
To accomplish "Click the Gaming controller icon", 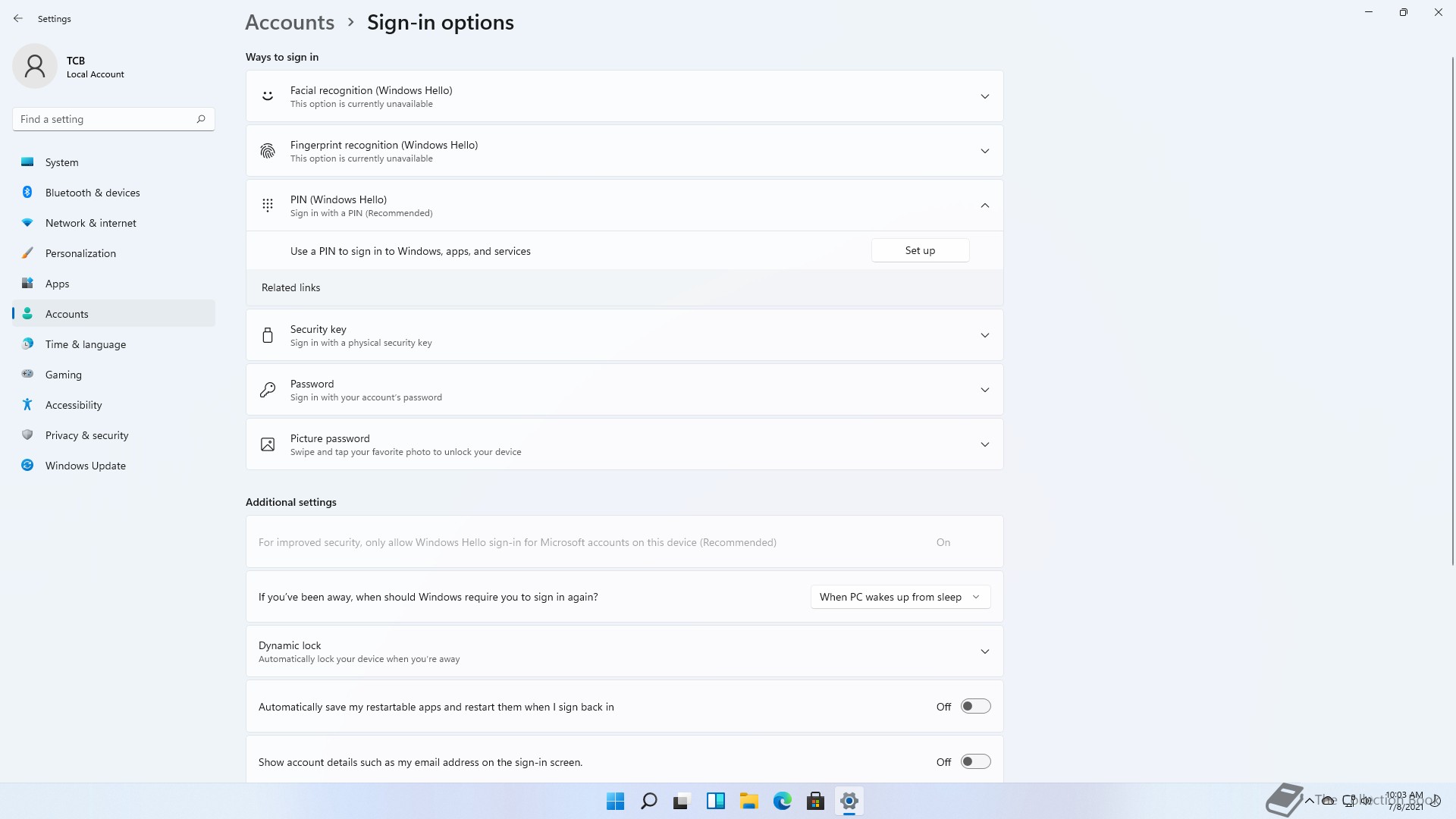I will click(x=27, y=374).
